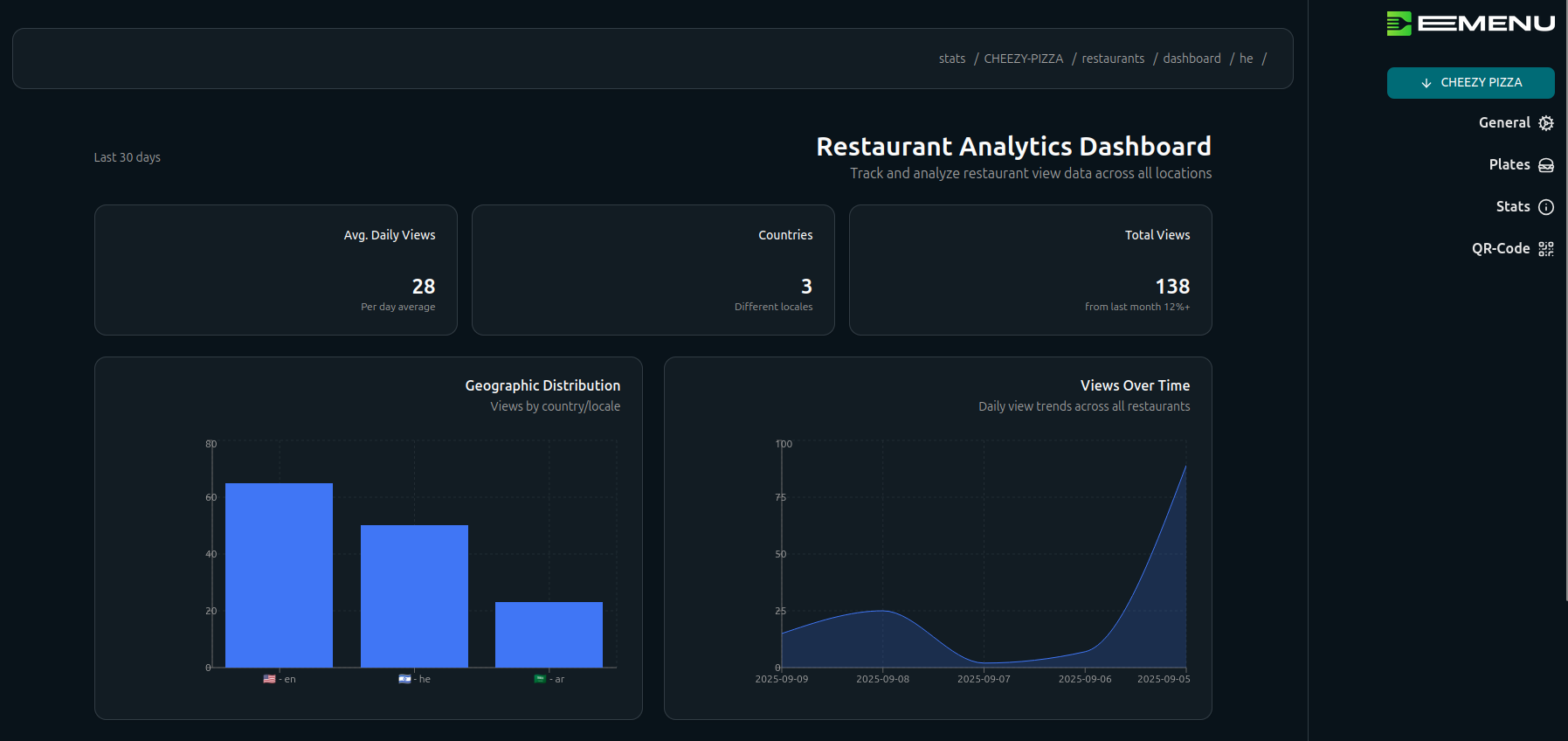Click the Saudi flag under ar bar
The width and height of the screenshot is (1568, 741).
(540, 679)
